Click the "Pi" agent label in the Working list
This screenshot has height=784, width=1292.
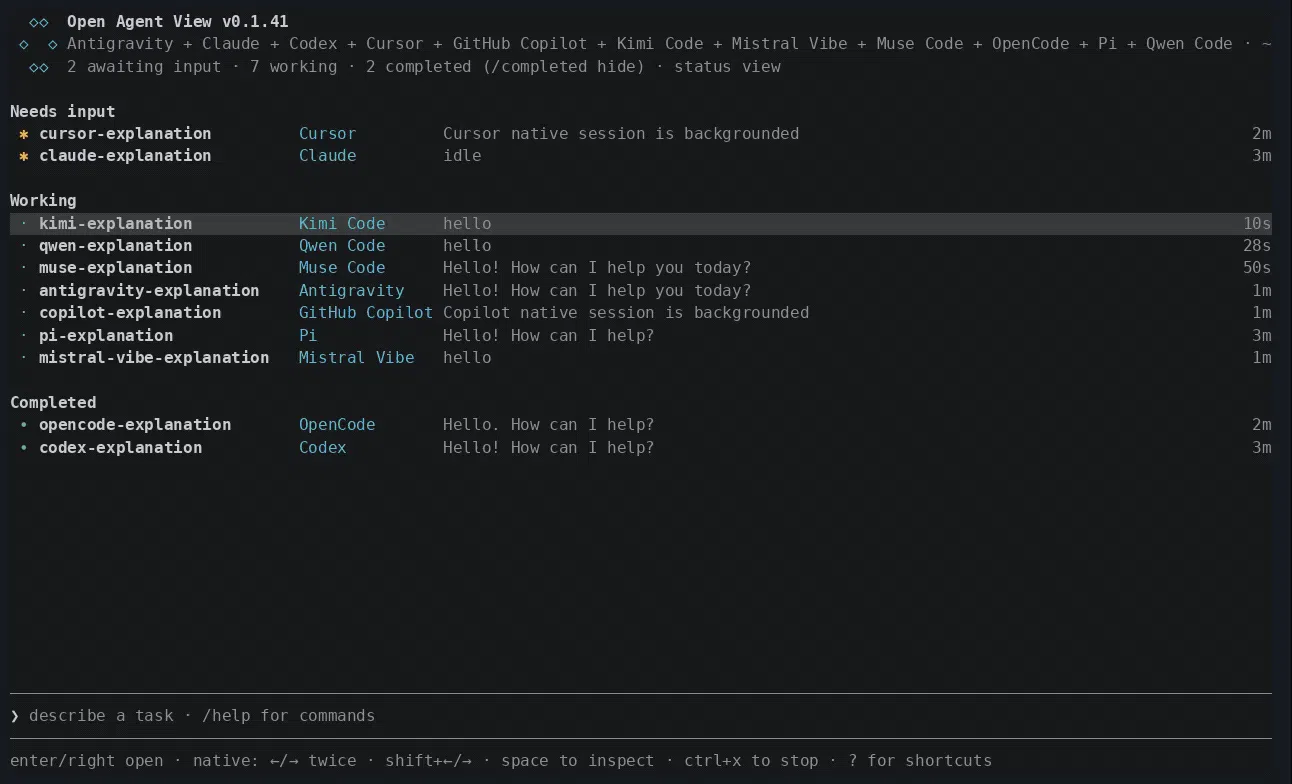(x=308, y=336)
